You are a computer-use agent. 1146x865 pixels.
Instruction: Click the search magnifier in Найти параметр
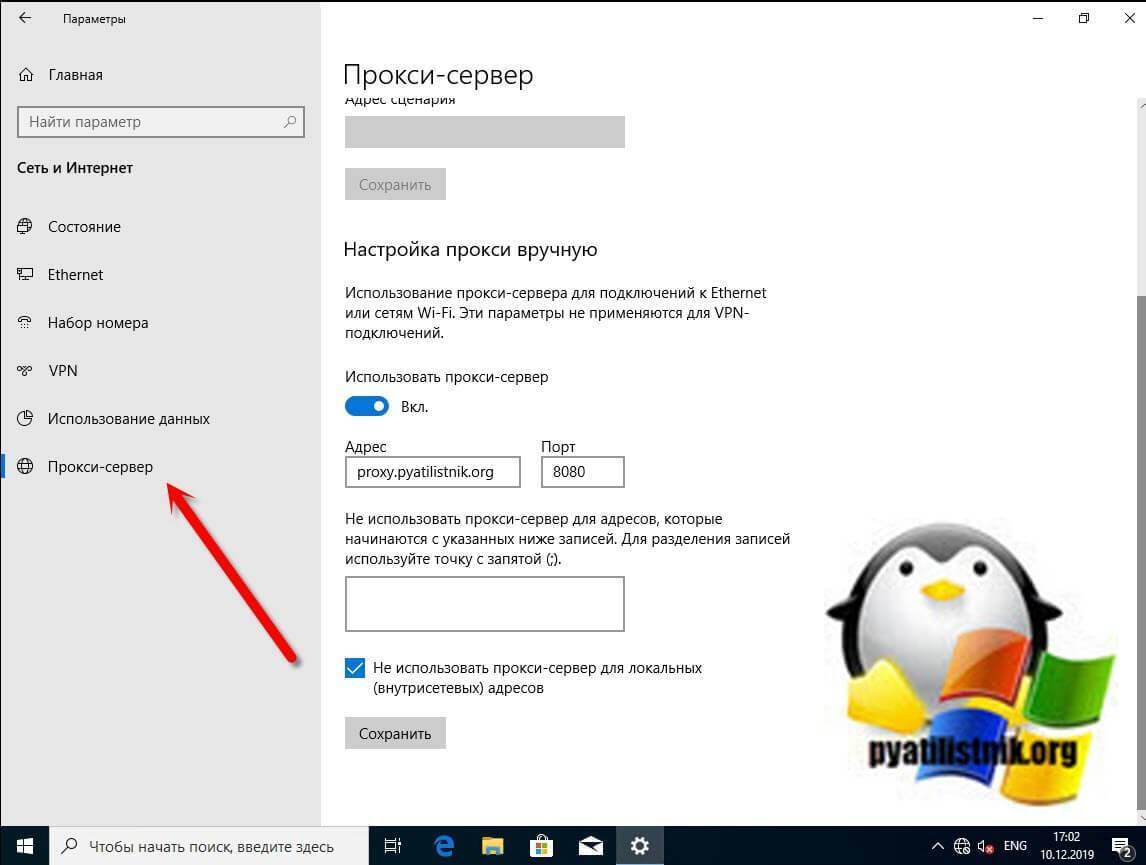290,122
